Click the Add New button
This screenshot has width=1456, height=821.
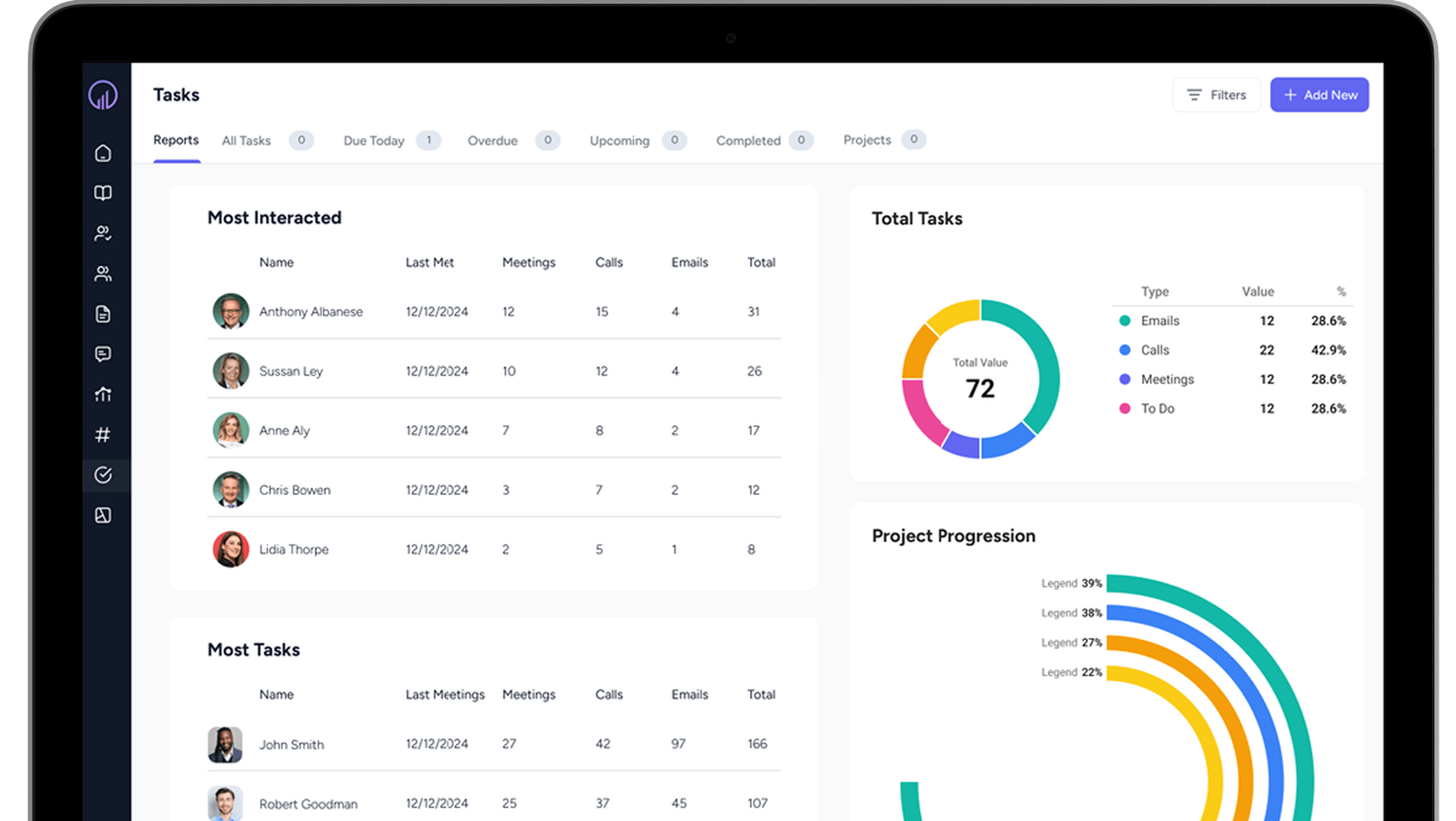point(1319,95)
